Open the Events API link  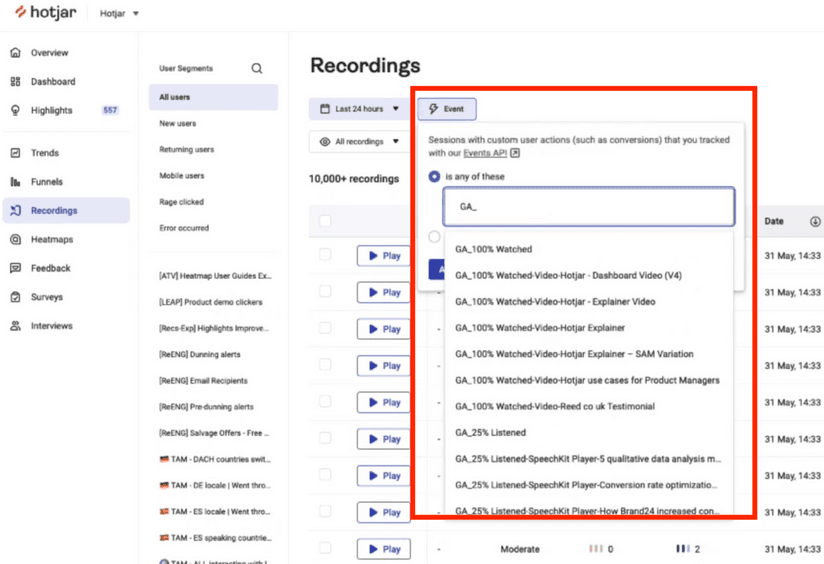tap(485, 153)
